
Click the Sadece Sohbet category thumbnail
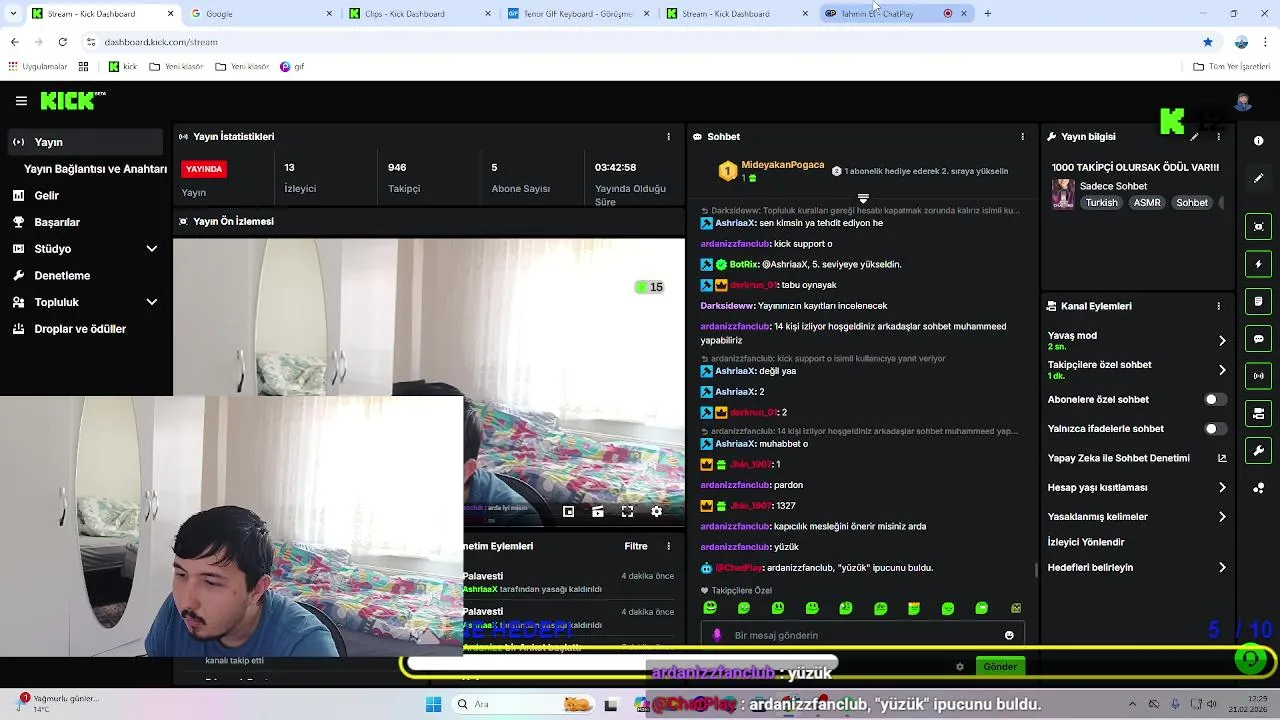(x=1063, y=194)
